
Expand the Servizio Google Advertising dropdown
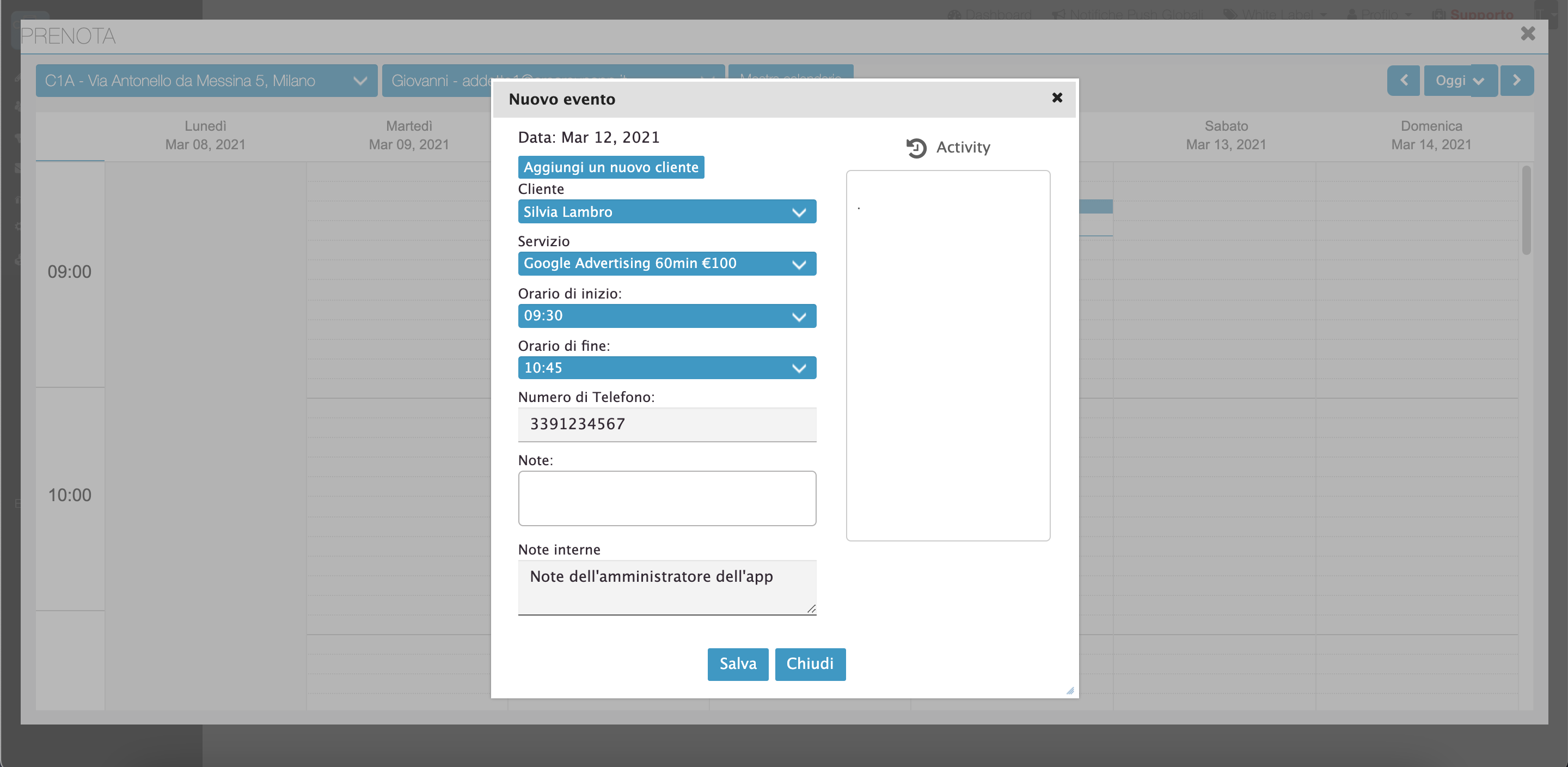click(666, 264)
